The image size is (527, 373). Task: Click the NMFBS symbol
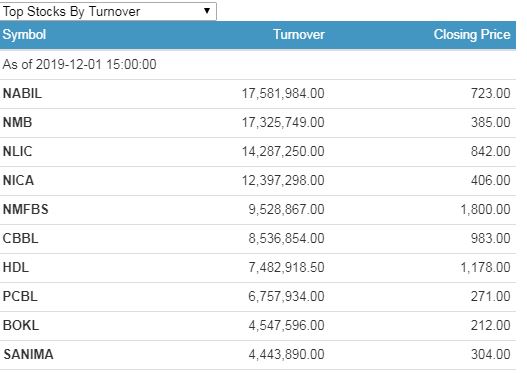click(x=26, y=209)
